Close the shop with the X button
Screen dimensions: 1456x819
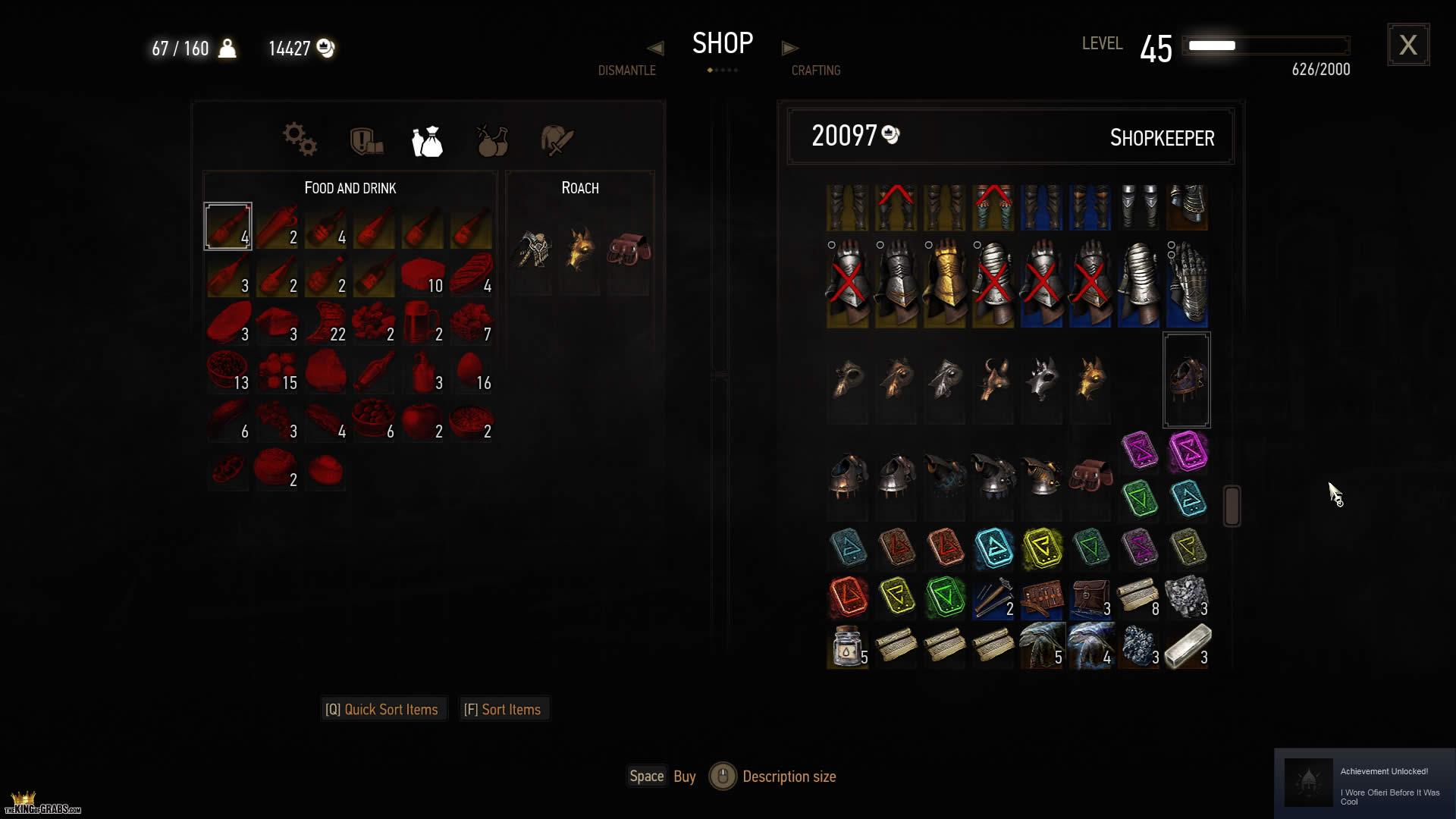tap(1408, 45)
